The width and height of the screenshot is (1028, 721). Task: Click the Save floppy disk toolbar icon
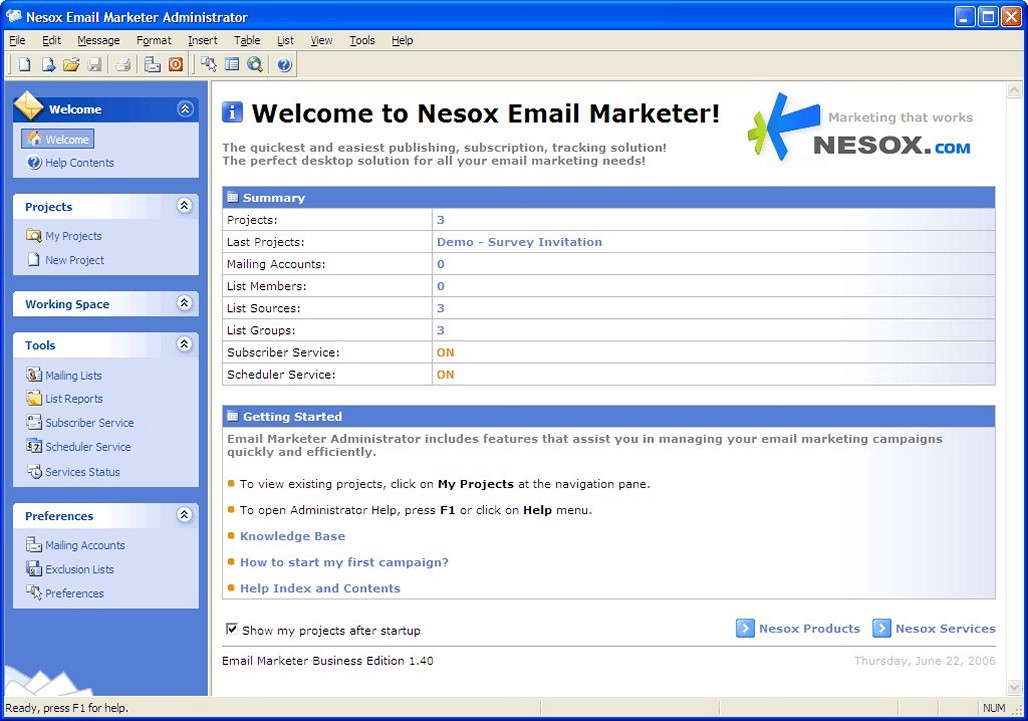click(x=95, y=64)
